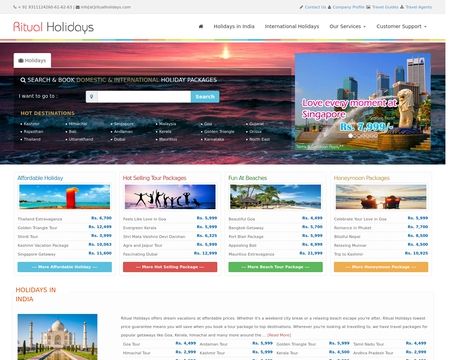This screenshot has width=450, height=360.
Task: Click the Rajasthan hot destination
Action: pos(33,132)
